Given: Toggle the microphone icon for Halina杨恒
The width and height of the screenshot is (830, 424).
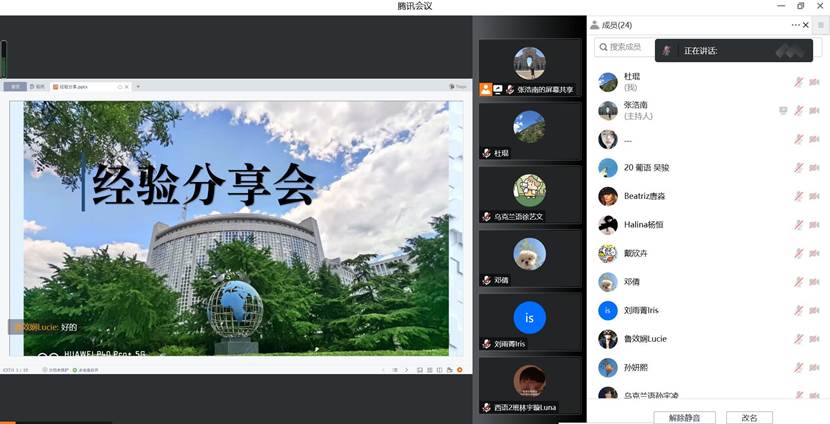Looking at the screenshot, I should (798, 225).
